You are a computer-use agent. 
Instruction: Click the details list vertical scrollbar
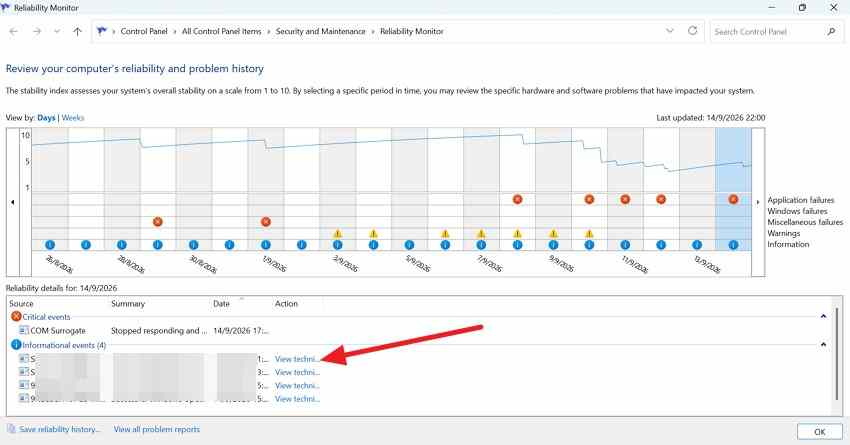tap(838, 356)
